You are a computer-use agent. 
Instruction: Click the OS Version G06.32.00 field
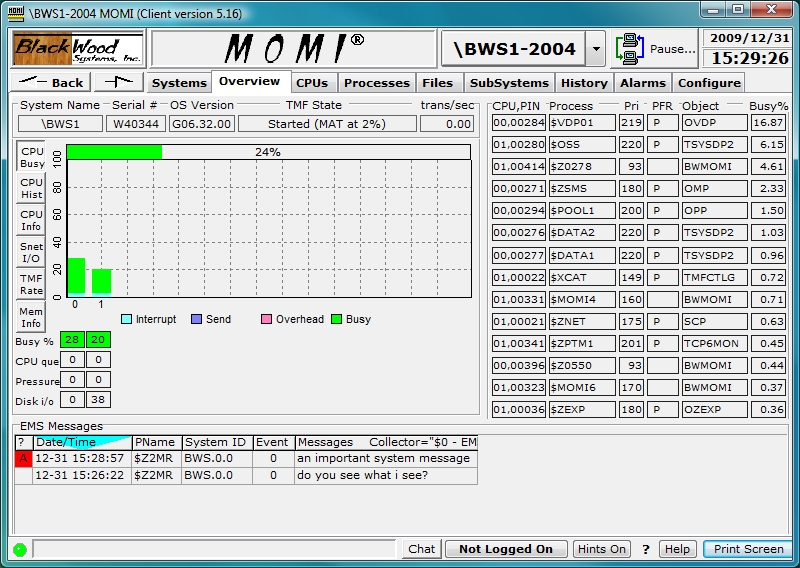click(202, 124)
